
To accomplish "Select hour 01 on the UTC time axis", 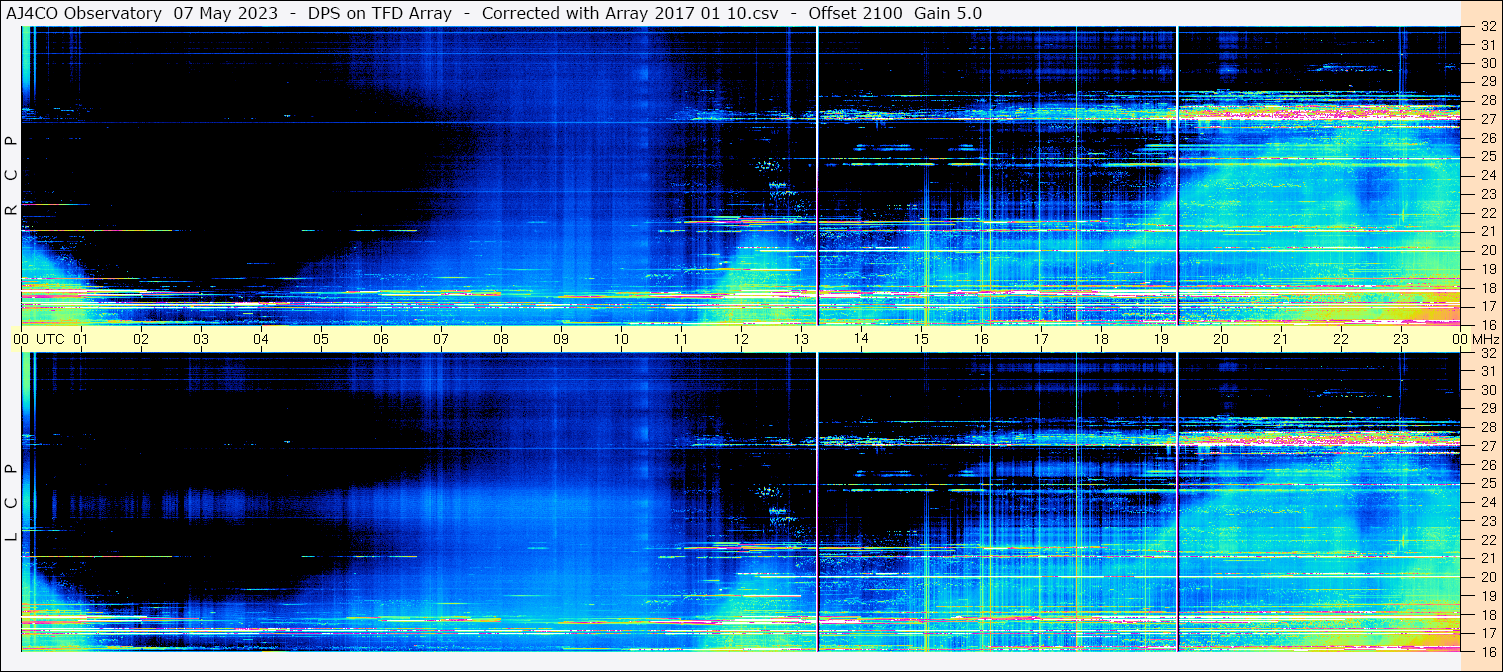I will (x=81, y=339).
